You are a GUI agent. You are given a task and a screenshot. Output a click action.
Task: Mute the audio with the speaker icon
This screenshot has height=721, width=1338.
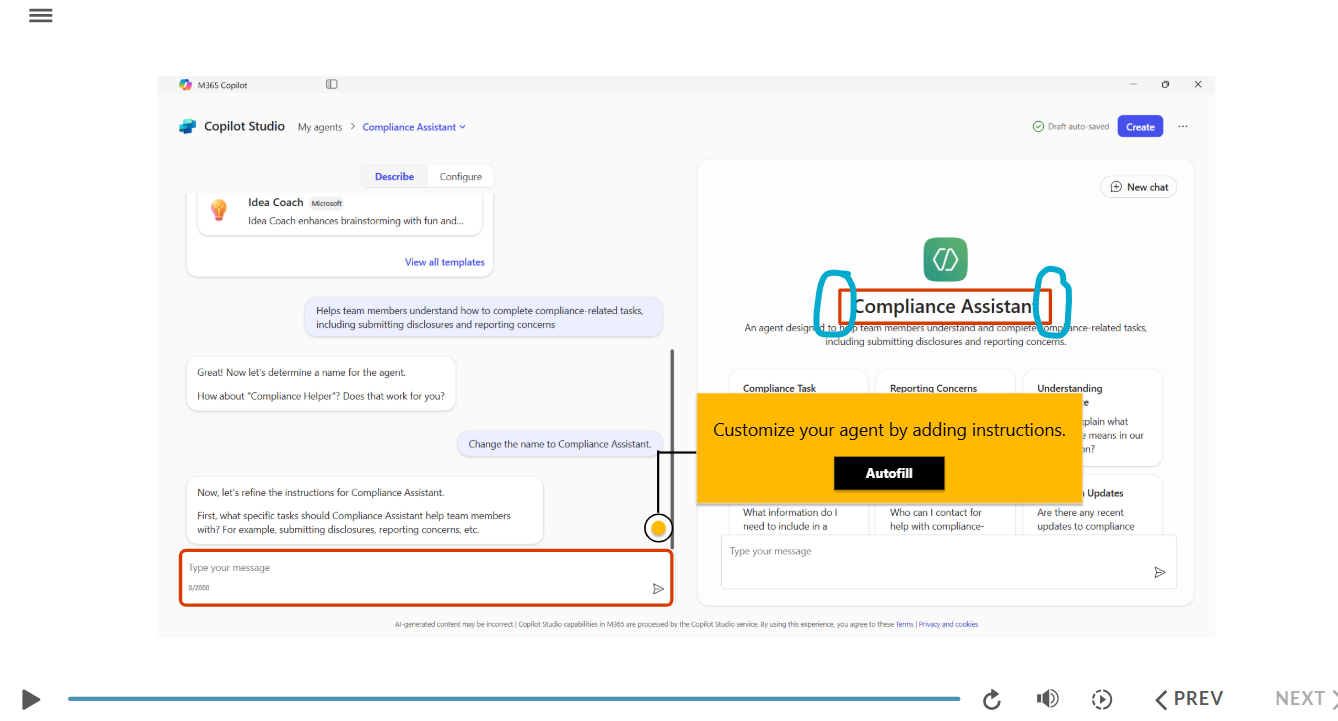click(1047, 698)
